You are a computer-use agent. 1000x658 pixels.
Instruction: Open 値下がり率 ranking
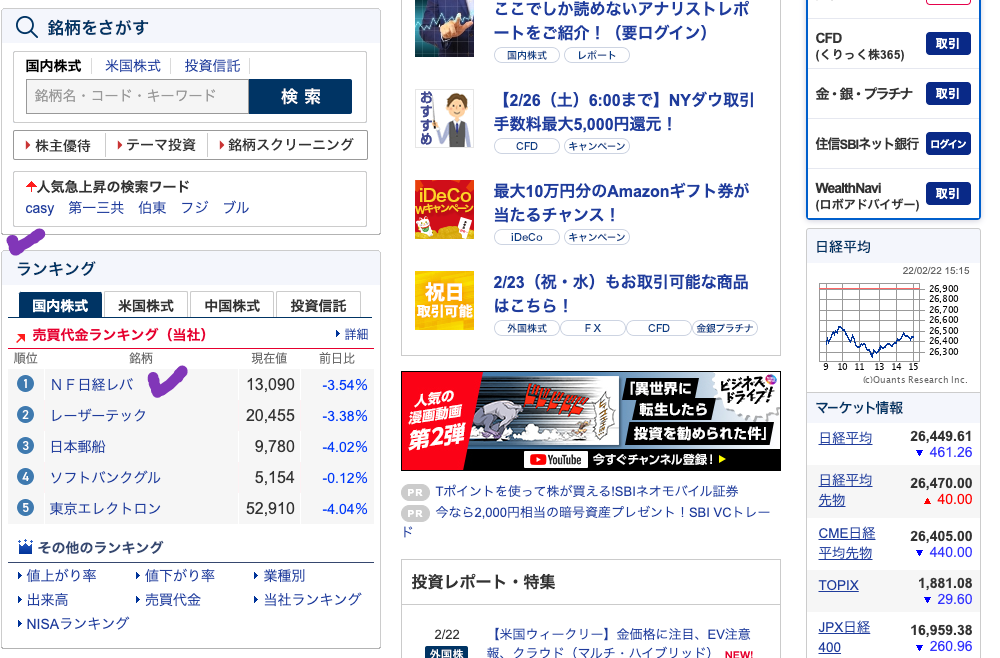[180, 576]
